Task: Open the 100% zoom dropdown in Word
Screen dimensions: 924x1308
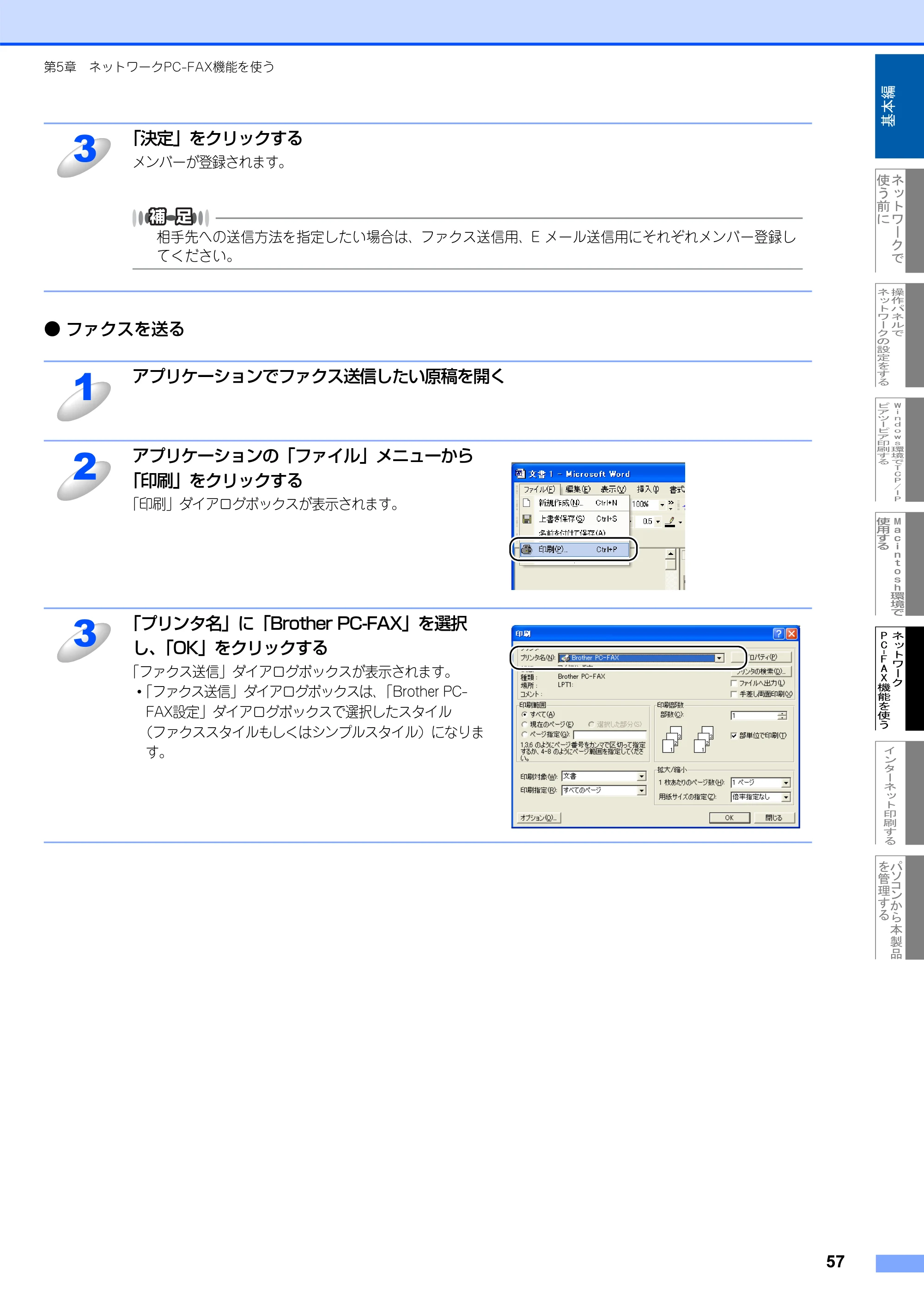Action: tap(662, 505)
